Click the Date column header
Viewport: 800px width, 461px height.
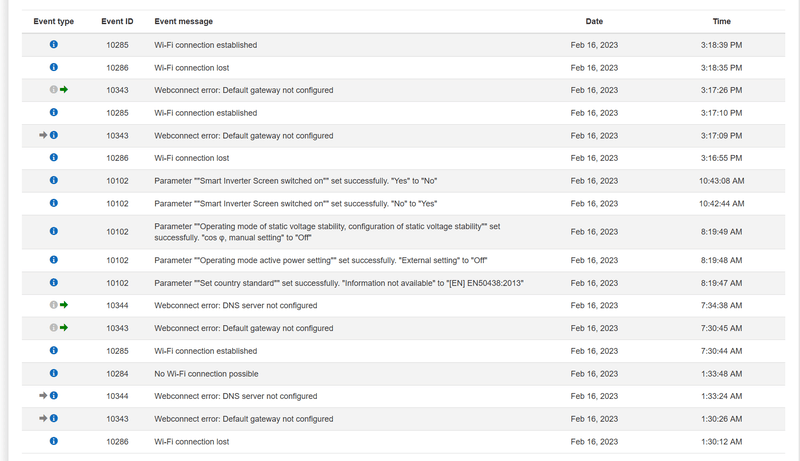pos(594,21)
